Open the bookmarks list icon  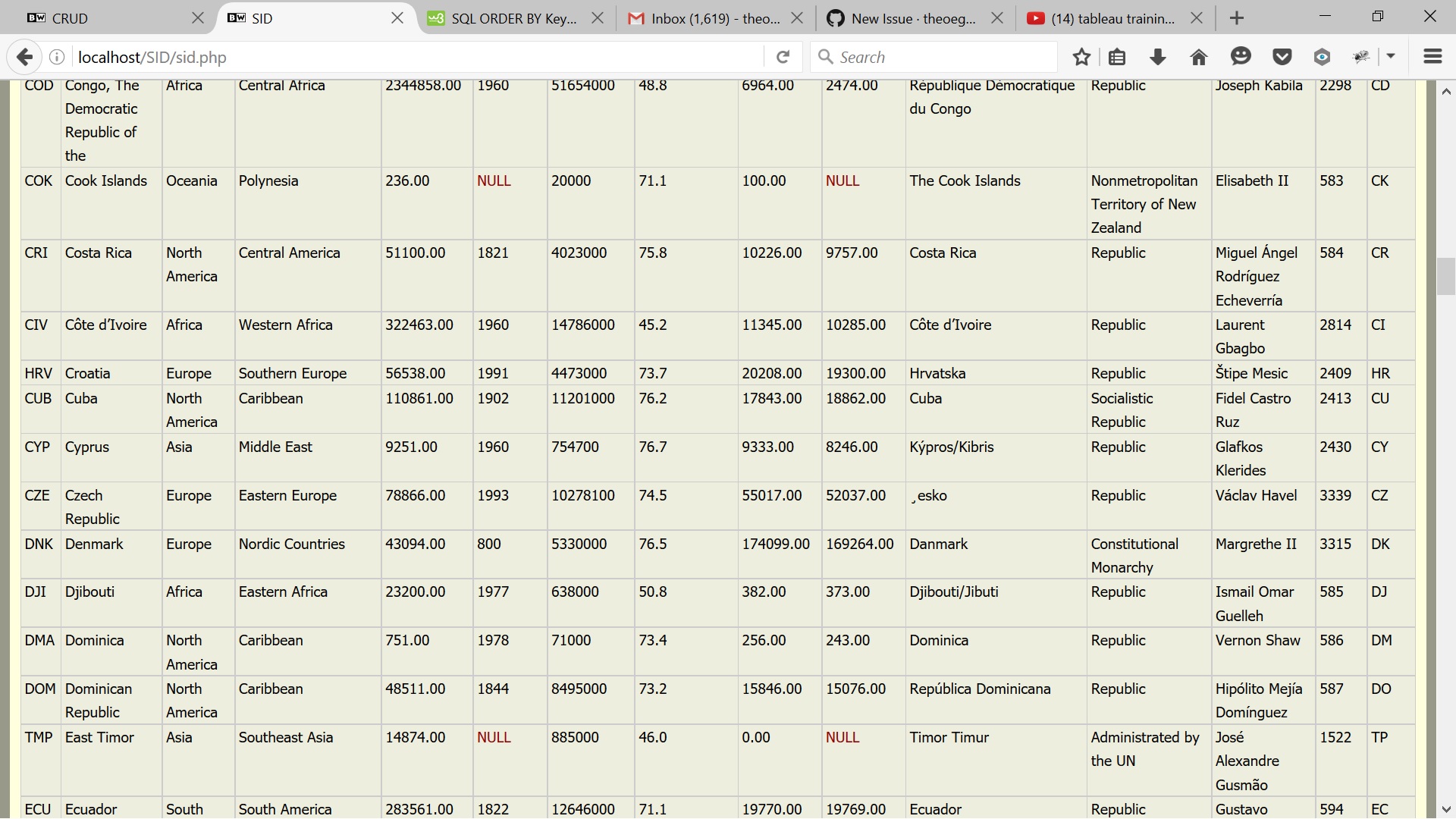point(1117,57)
